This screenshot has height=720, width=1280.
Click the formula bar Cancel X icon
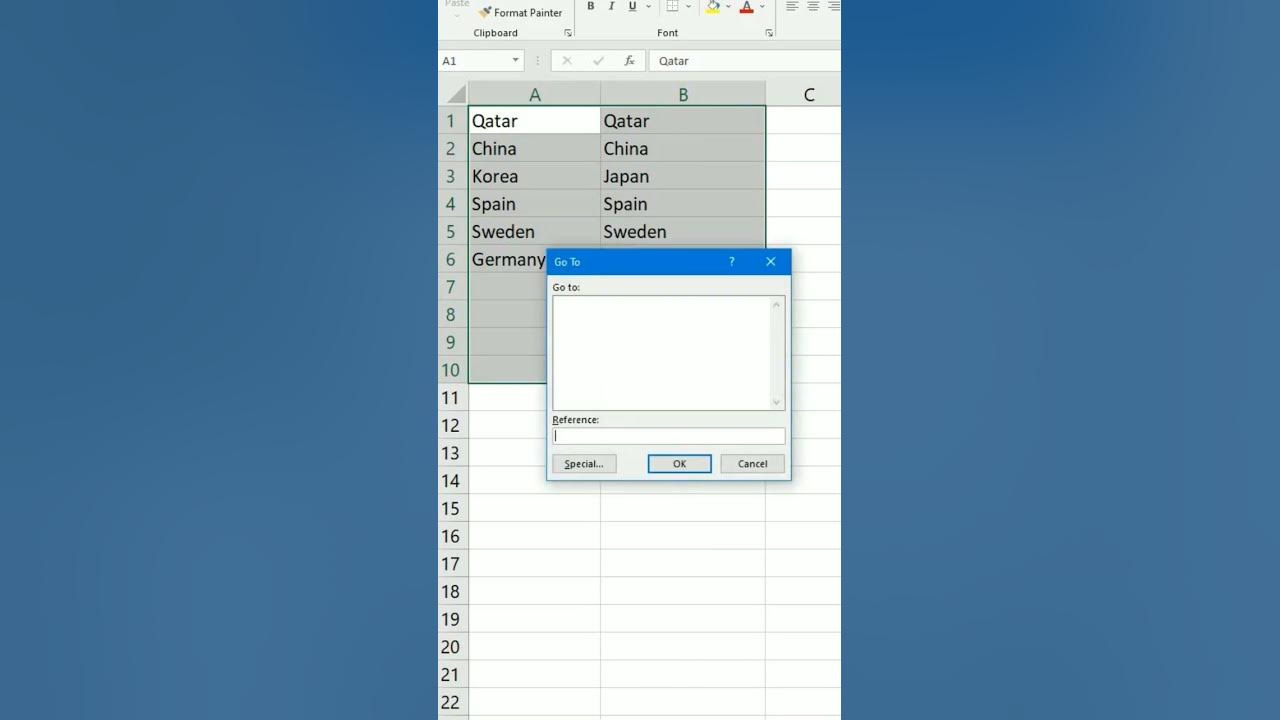pos(567,61)
